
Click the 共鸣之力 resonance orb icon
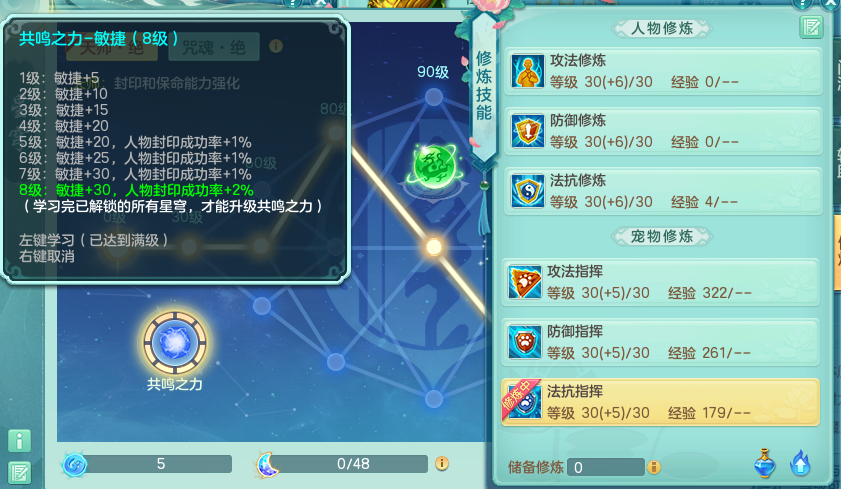[x=174, y=342]
